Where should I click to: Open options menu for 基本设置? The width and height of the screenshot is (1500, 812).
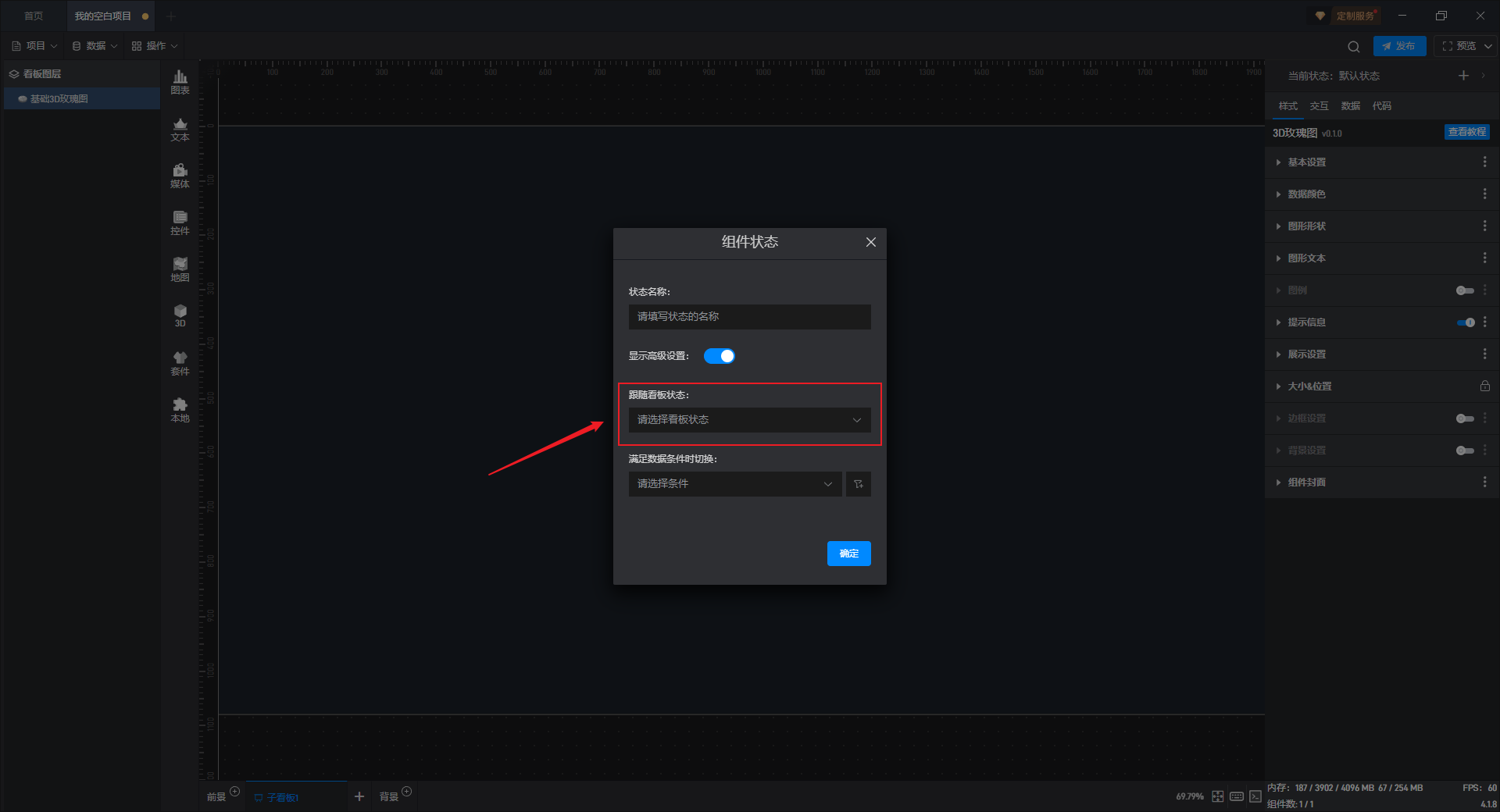coord(1484,162)
